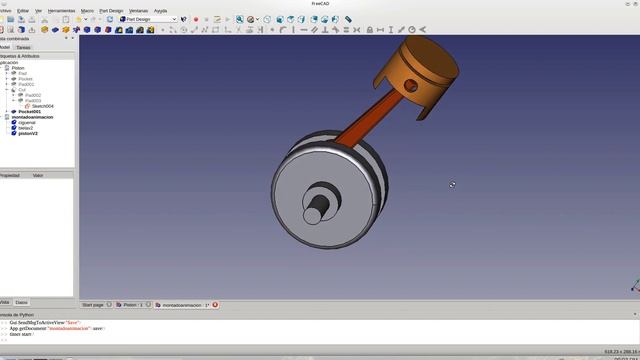Click the Pad feature yellow icon
640x360 pixels.
coord(44,29)
